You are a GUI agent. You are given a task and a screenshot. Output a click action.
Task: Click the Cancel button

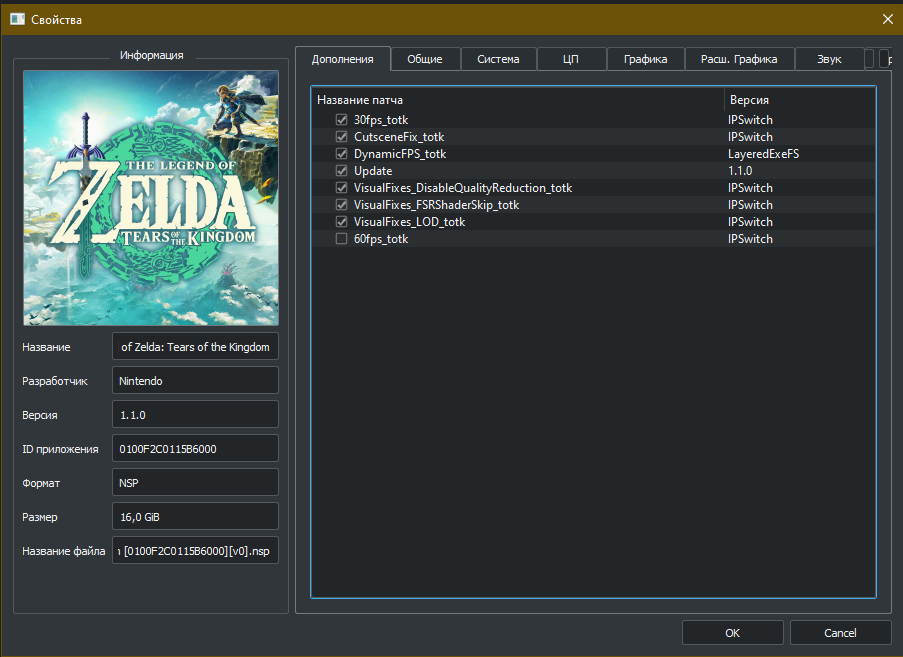point(840,633)
